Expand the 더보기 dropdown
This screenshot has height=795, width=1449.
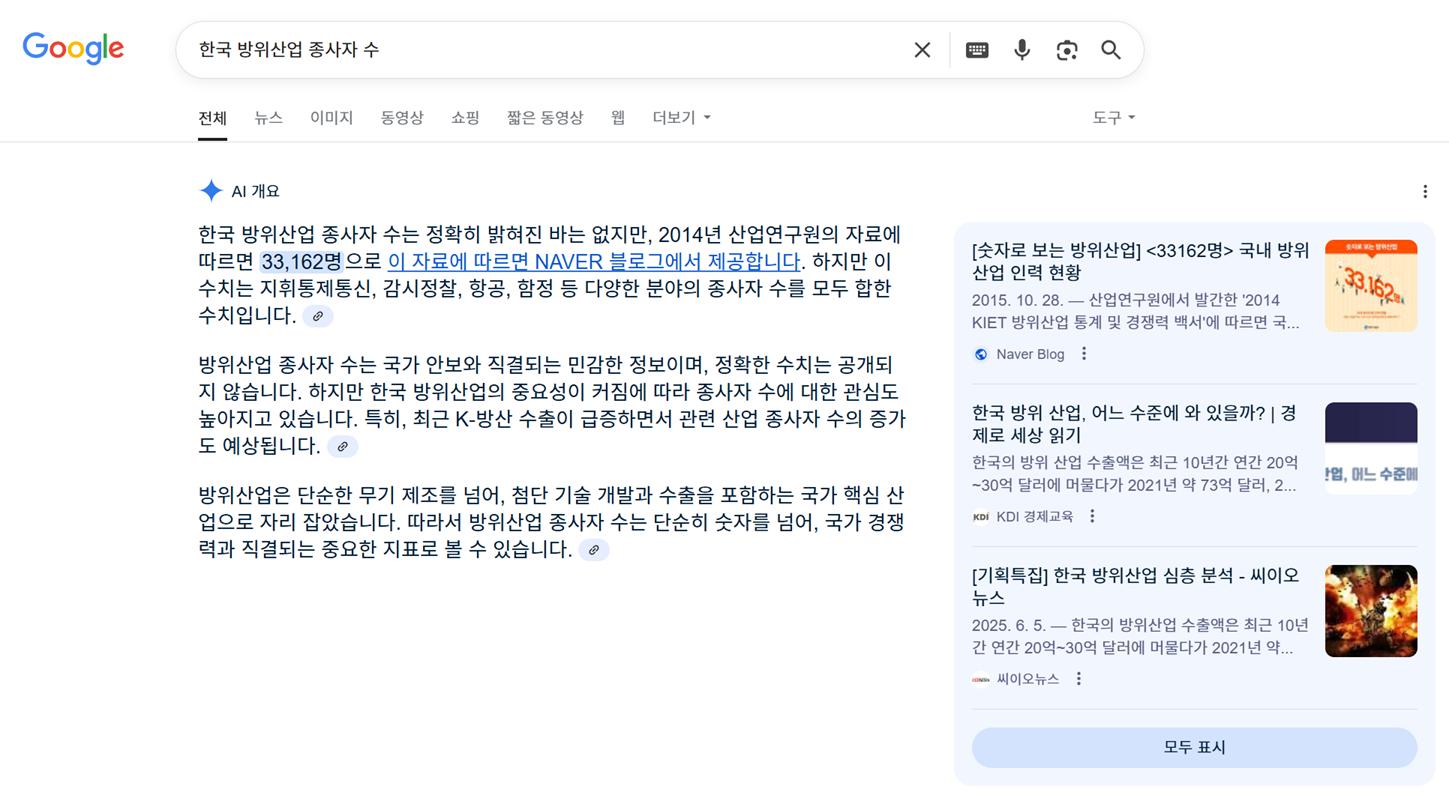[x=682, y=118]
